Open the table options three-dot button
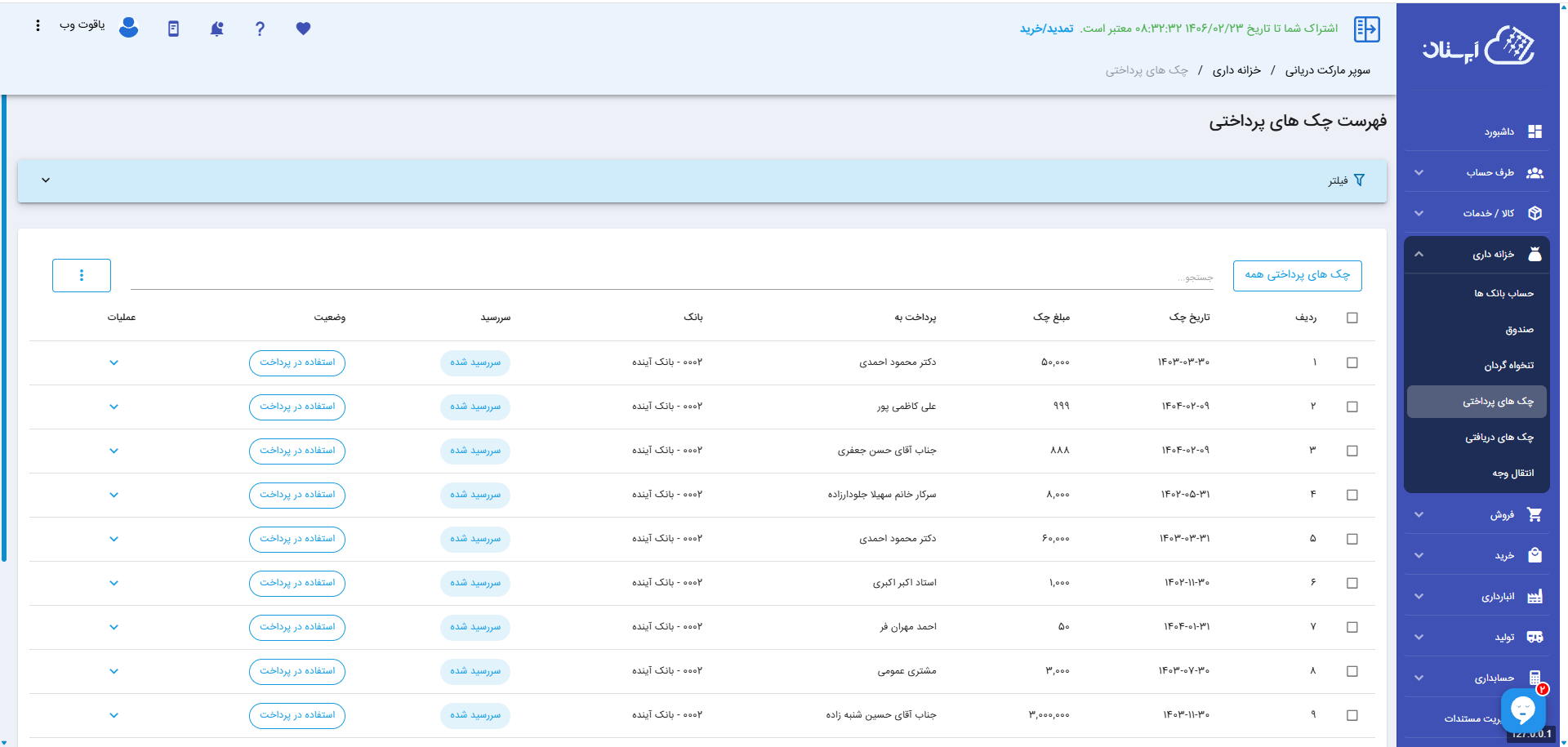This screenshot has height=747, width=1568. click(82, 275)
